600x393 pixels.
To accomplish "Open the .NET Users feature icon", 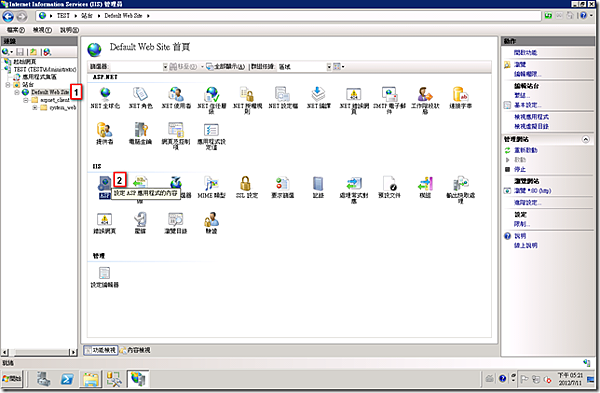I will coord(176,94).
